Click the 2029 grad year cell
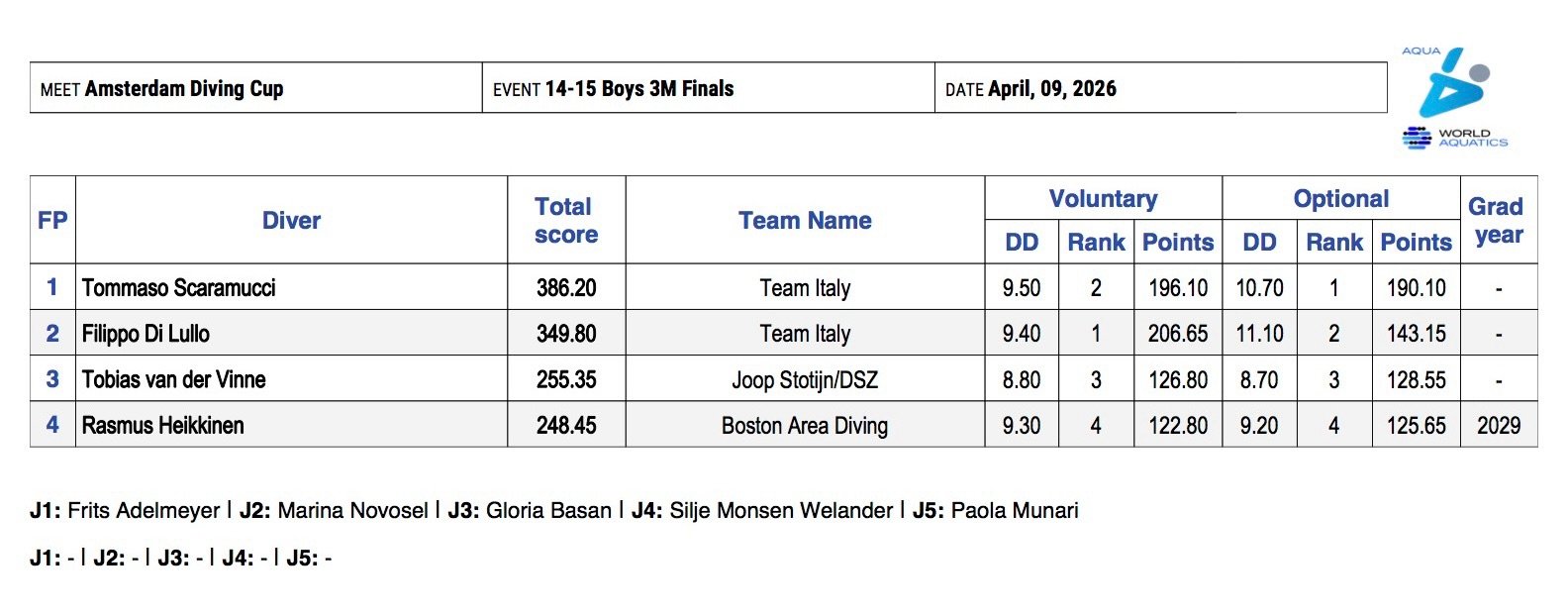 (1498, 426)
